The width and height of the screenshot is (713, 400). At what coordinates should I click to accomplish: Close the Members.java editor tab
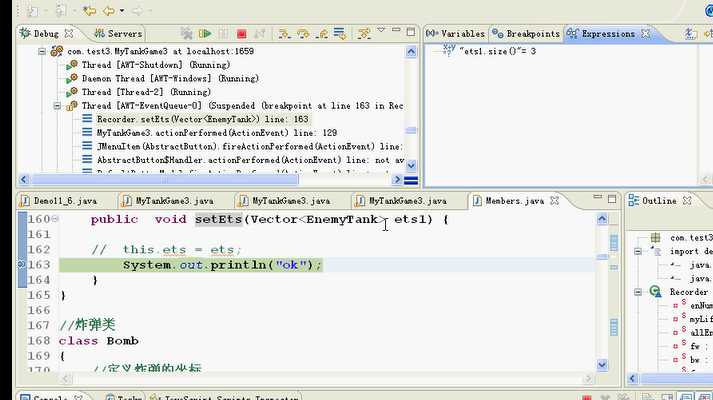click(554, 200)
